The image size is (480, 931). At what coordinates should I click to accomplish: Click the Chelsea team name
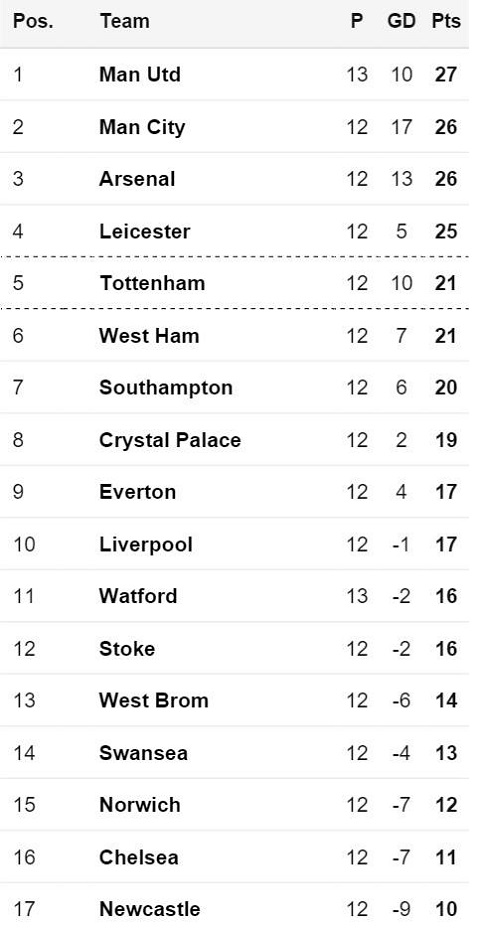(138, 857)
